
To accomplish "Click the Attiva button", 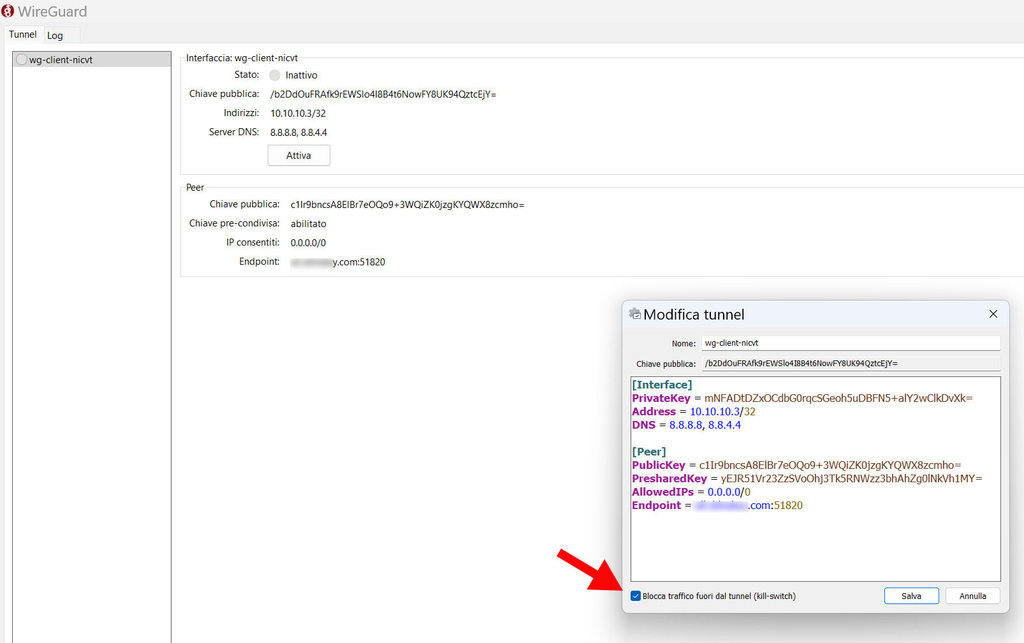I will click(298, 155).
